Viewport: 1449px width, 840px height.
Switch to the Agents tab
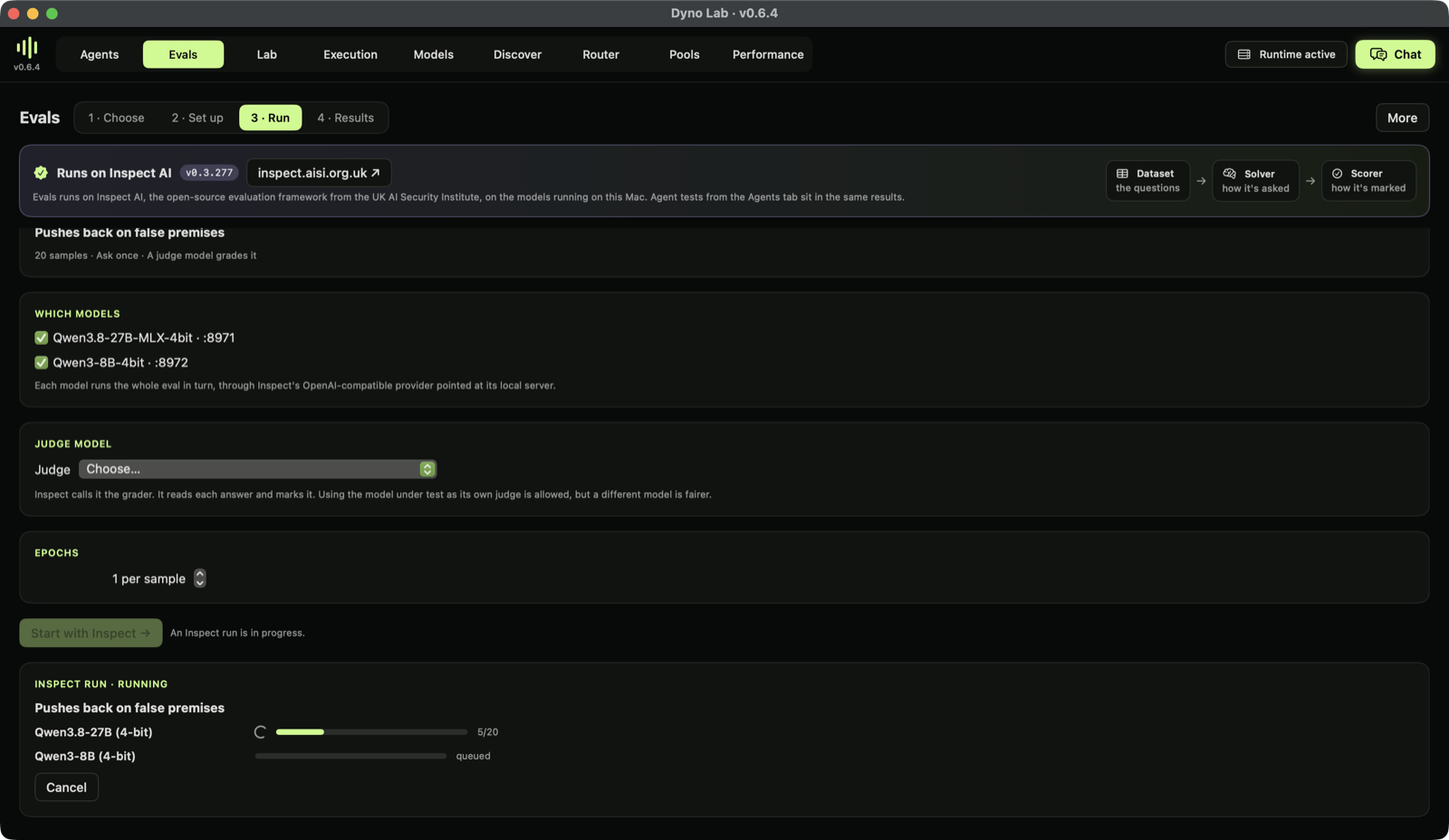tap(100, 54)
